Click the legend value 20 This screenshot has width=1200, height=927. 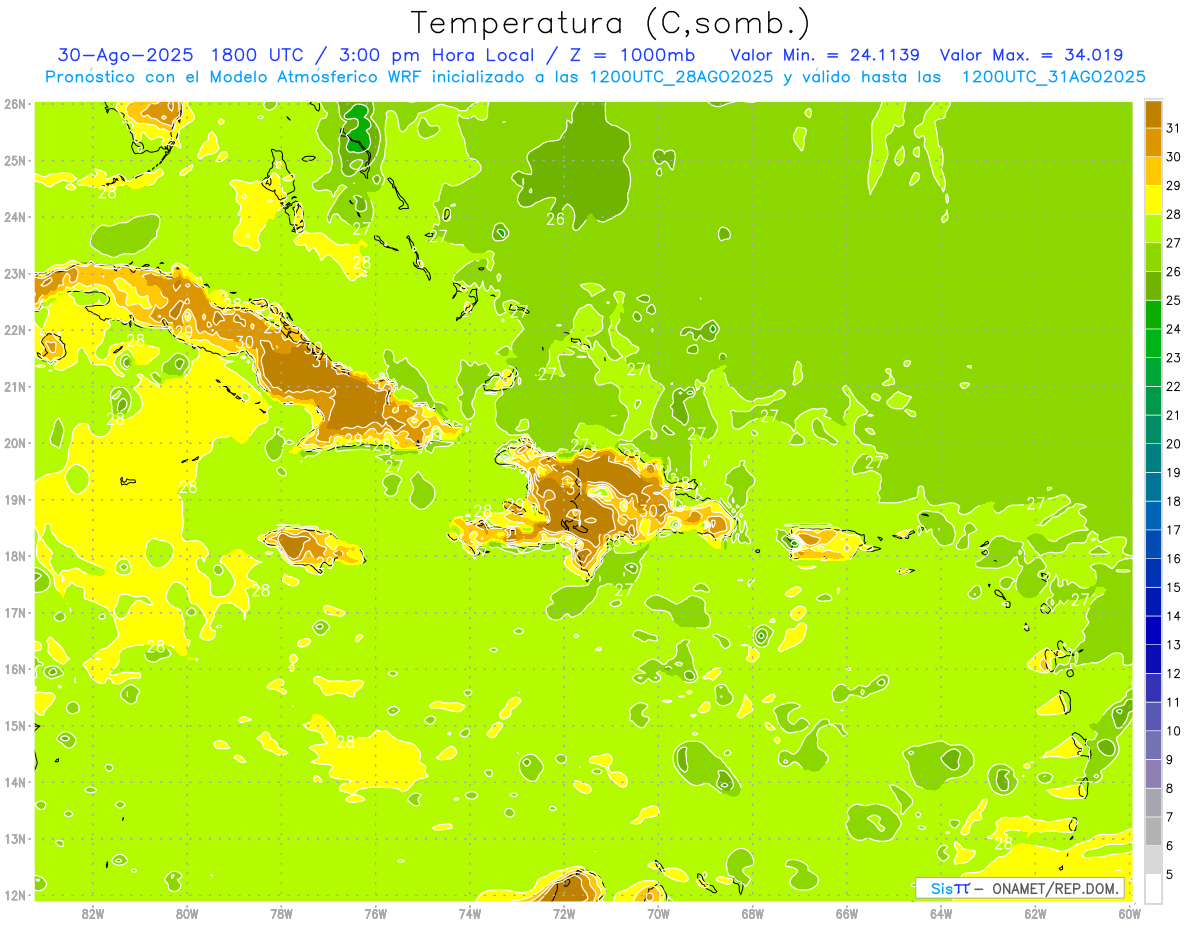point(1173,443)
